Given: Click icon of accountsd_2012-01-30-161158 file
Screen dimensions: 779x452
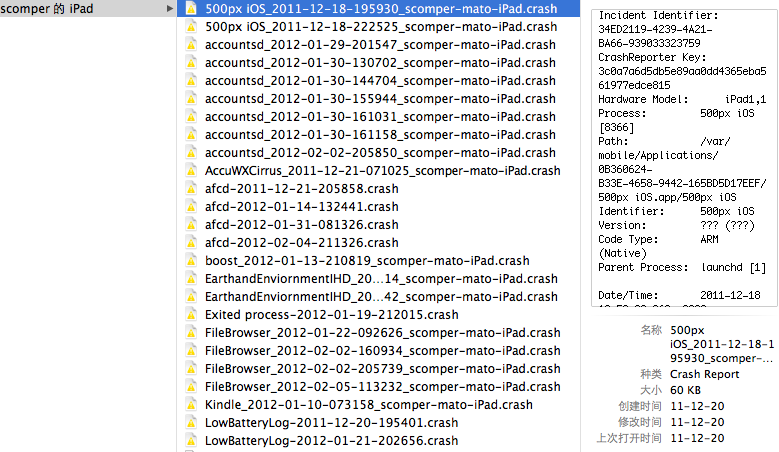Looking at the screenshot, I should click(x=191, y=135).
